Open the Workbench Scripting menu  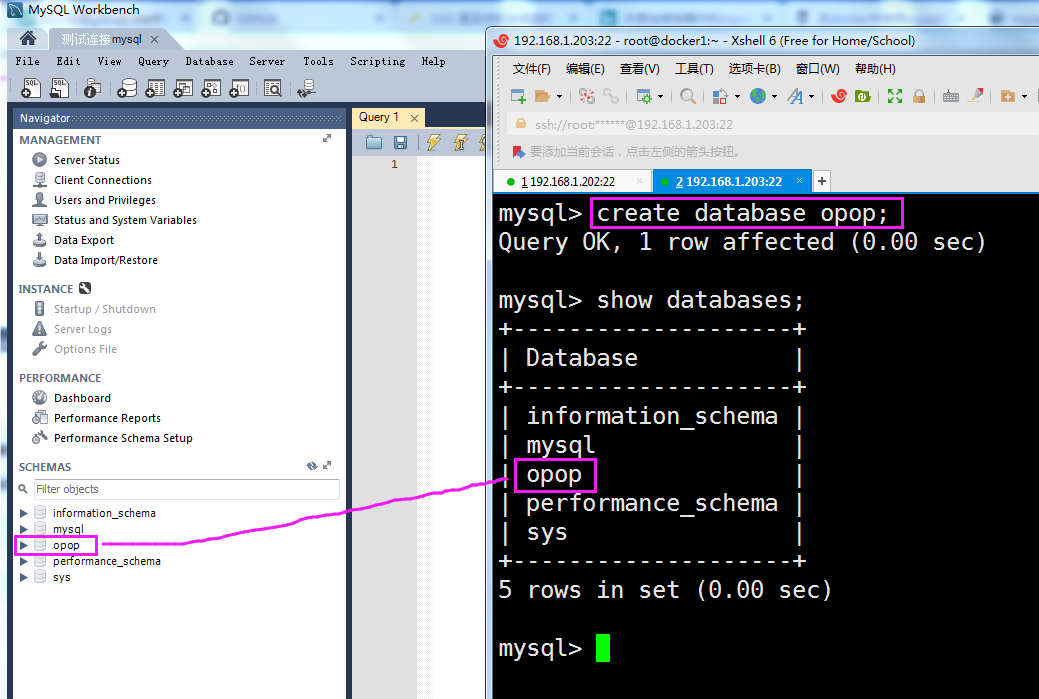click(378, 61)
